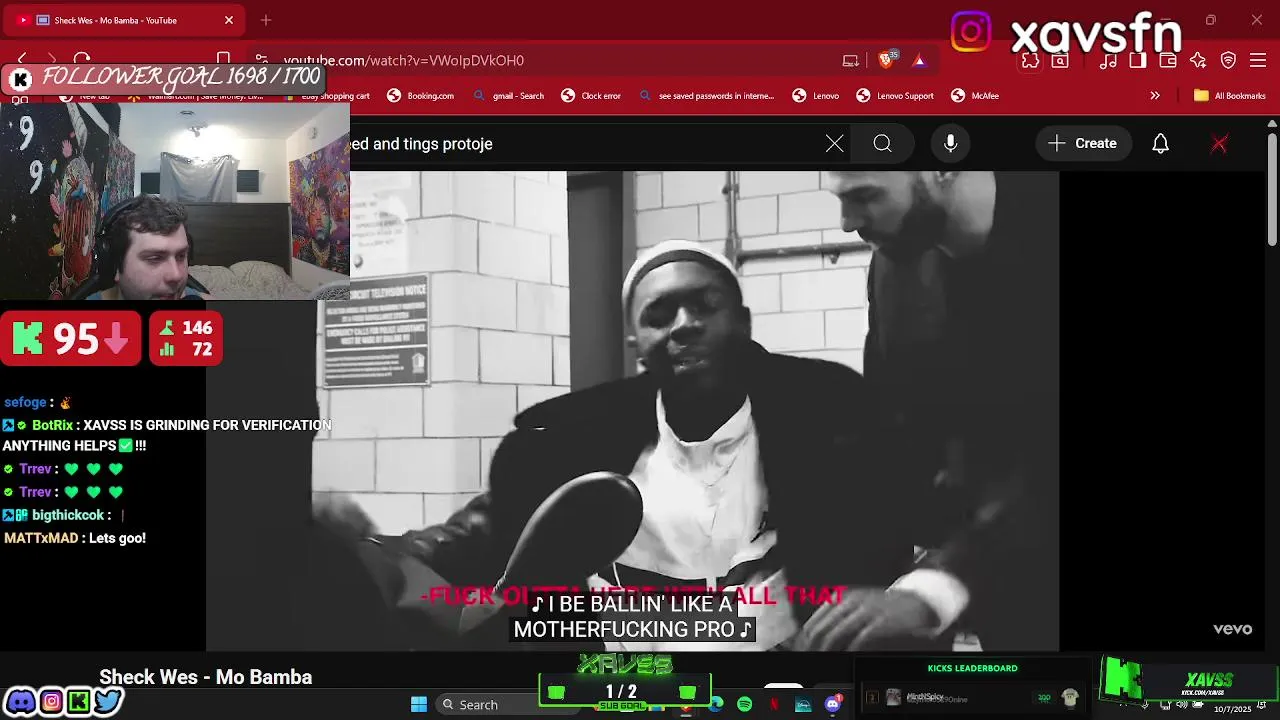The width and height of the screenshot is (1280, 720).
Task: Open the Leo AI sparkle icon
Action: [x=1198, y=60]
